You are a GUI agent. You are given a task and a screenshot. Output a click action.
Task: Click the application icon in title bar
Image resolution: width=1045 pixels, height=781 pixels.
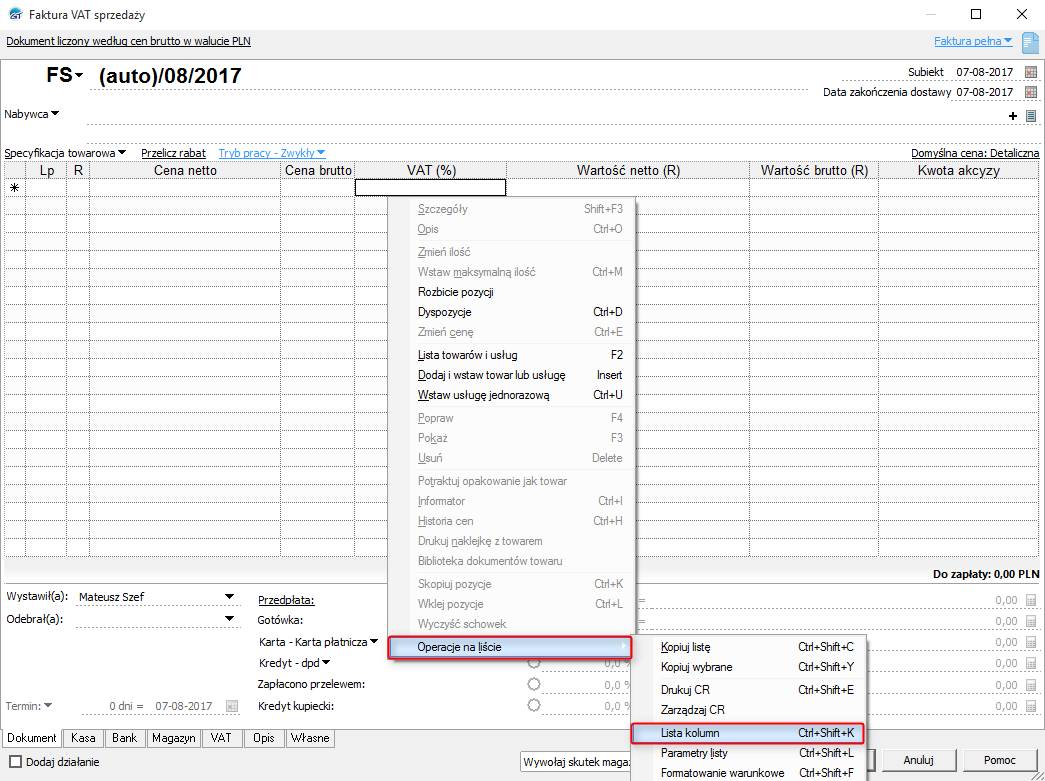[x=15, y=14]
